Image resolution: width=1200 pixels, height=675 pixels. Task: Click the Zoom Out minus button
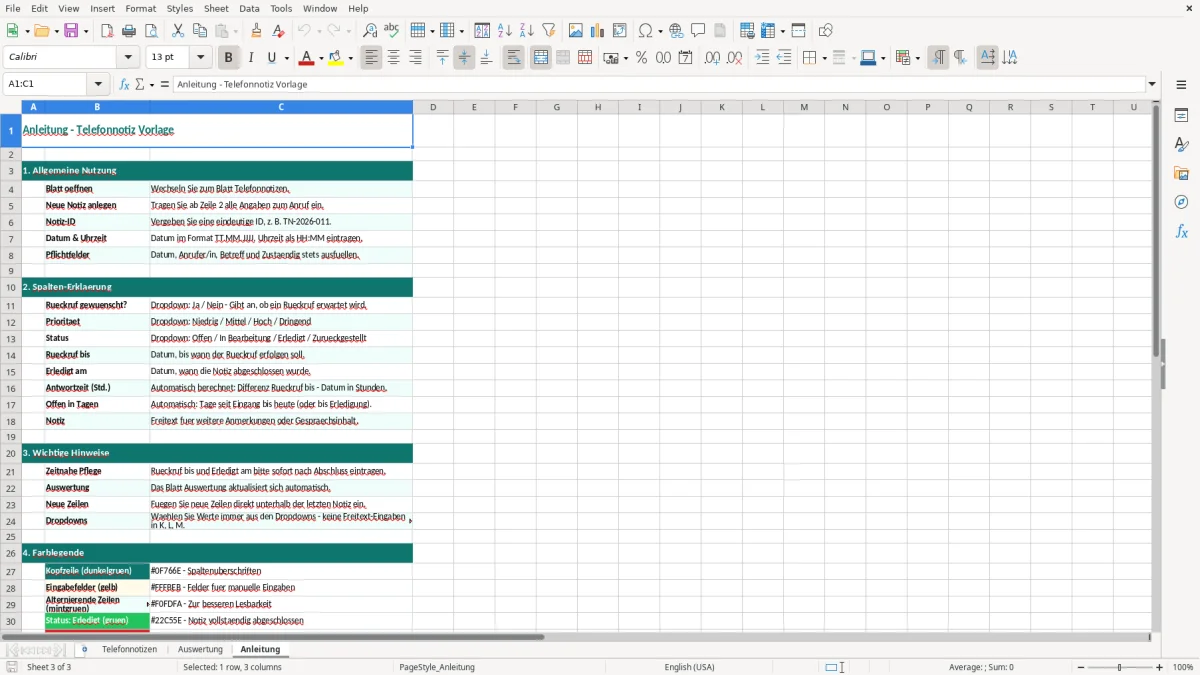(x=1082, y=667)
